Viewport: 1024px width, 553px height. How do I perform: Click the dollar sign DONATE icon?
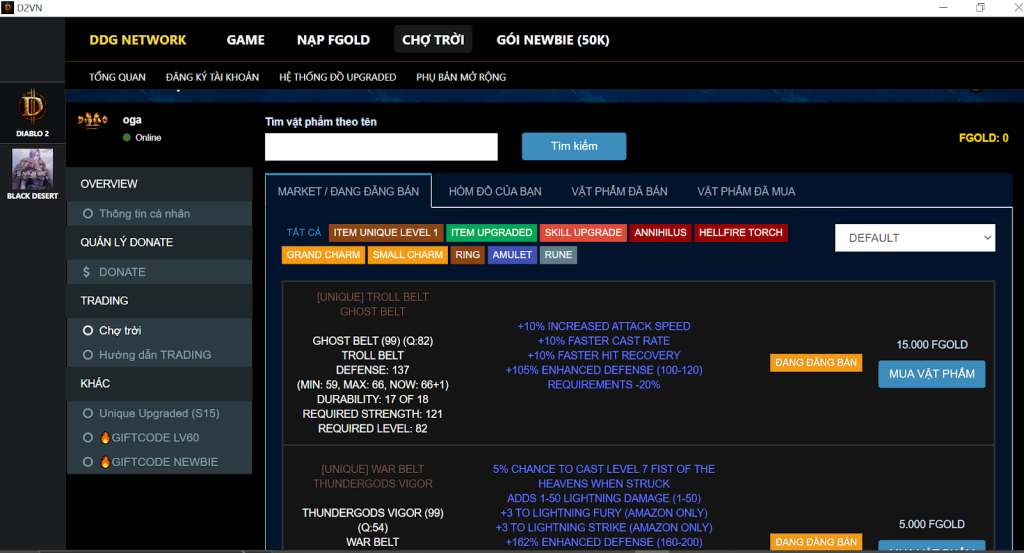coord(86,272)
